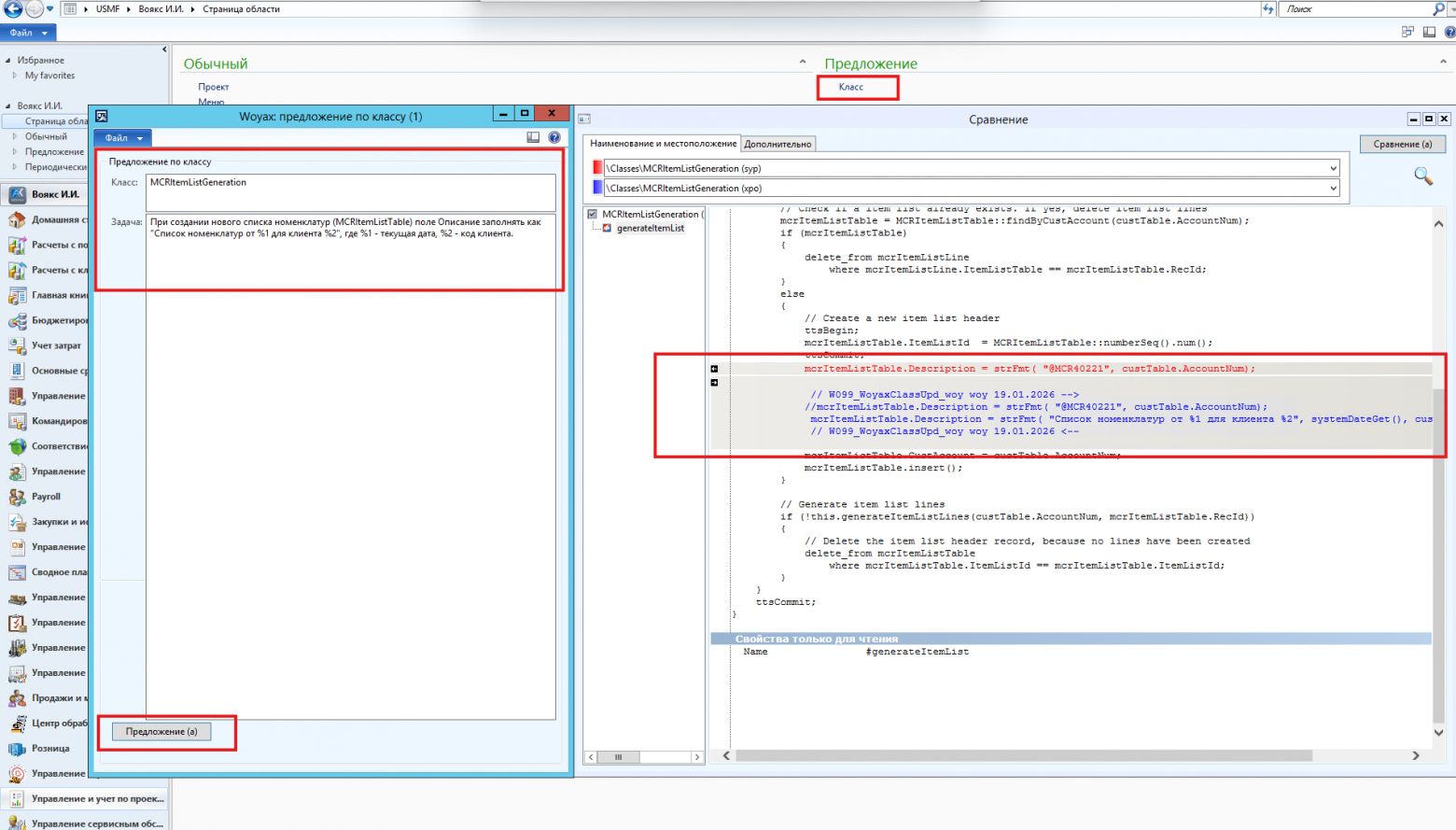Screen dimensions: 1456x830
Task: Collapse the red changed line marker
Action: 715,369
